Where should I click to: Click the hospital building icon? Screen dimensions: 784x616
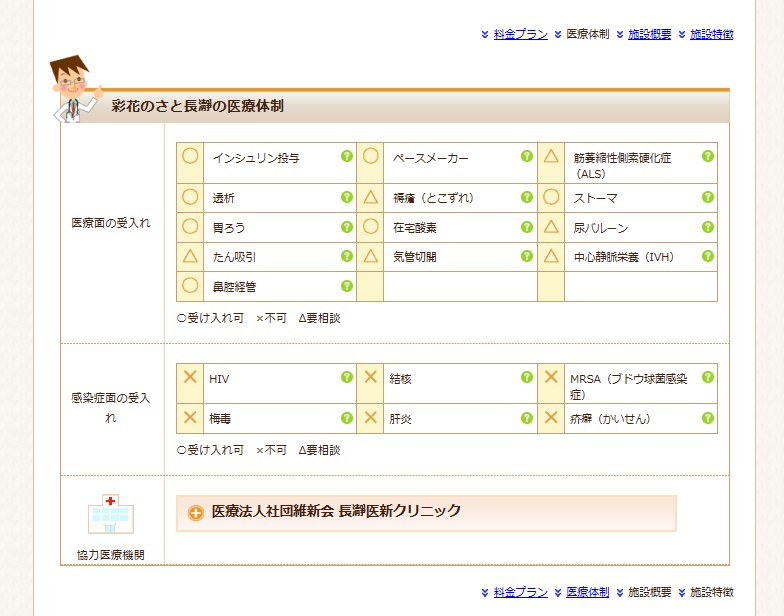click(110, 515)
